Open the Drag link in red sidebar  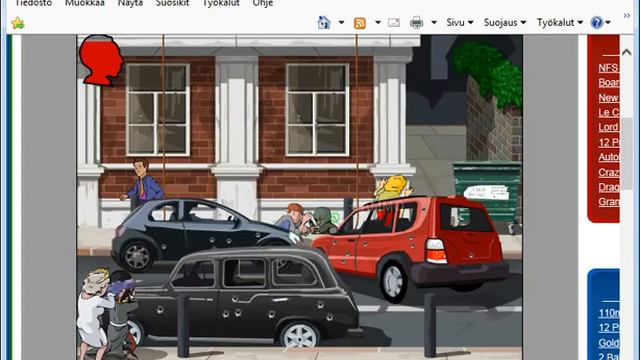coord(608,187)
